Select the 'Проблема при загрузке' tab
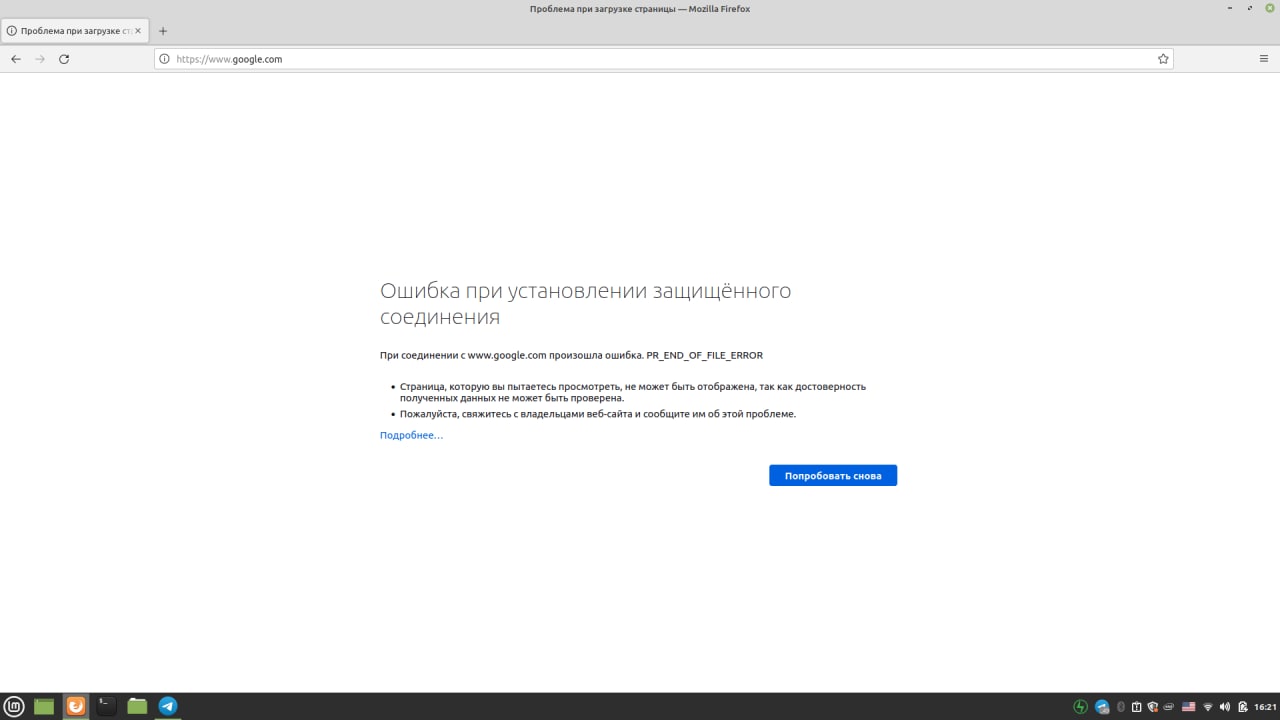 (75, 31)
